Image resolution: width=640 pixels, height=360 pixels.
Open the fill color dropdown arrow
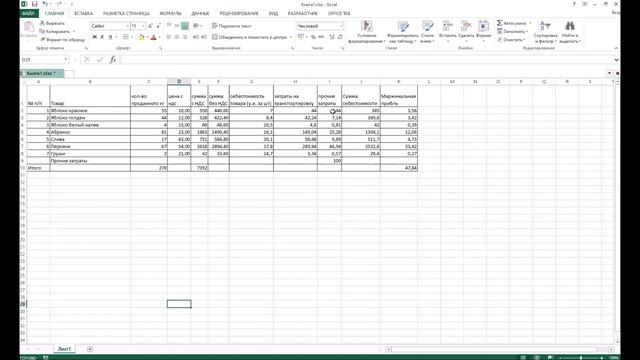tap(147, 37)
